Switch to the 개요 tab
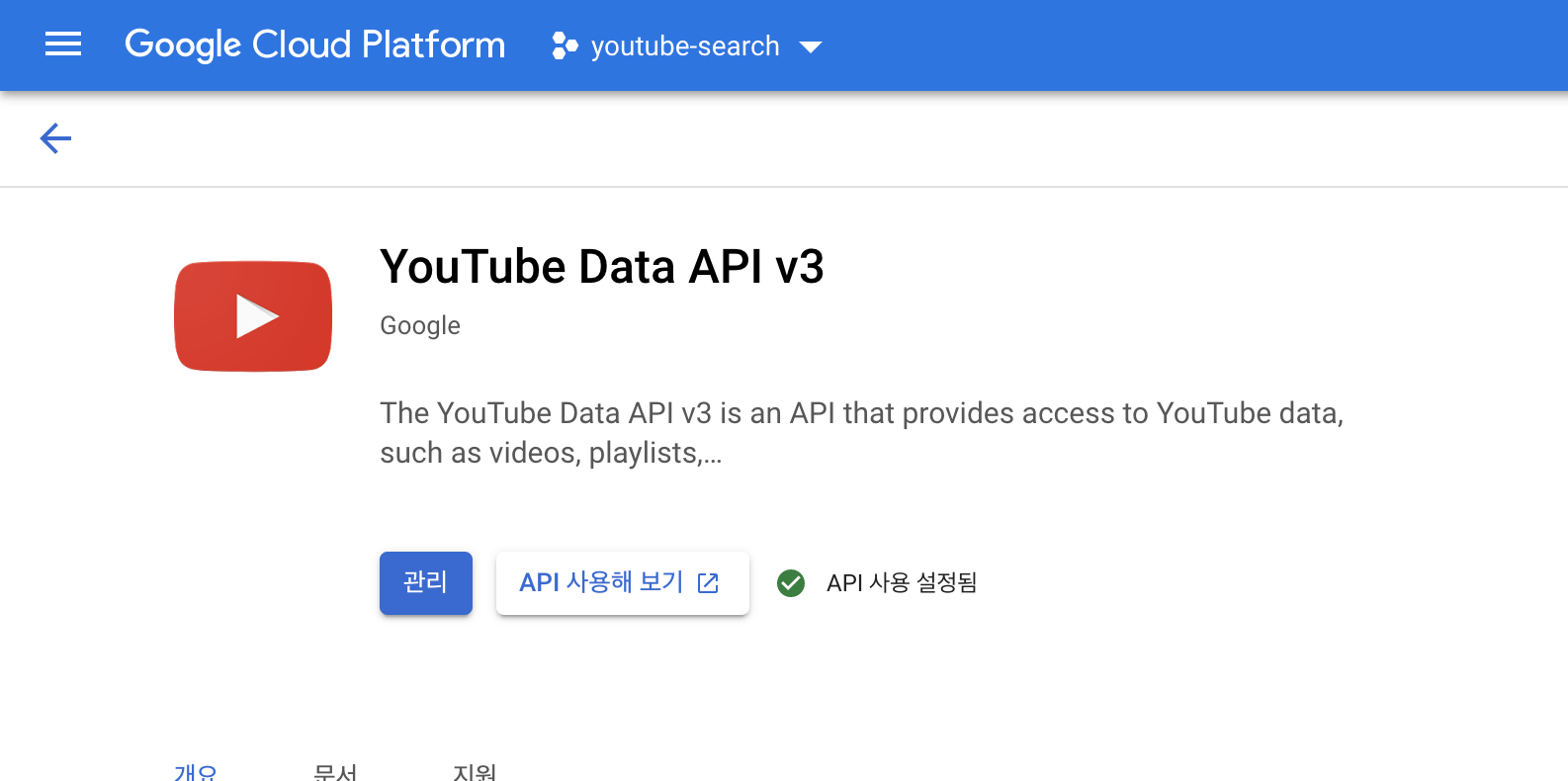Image resolution: width=1568 pixels, height=781 pixels. (x=196, y=771)
